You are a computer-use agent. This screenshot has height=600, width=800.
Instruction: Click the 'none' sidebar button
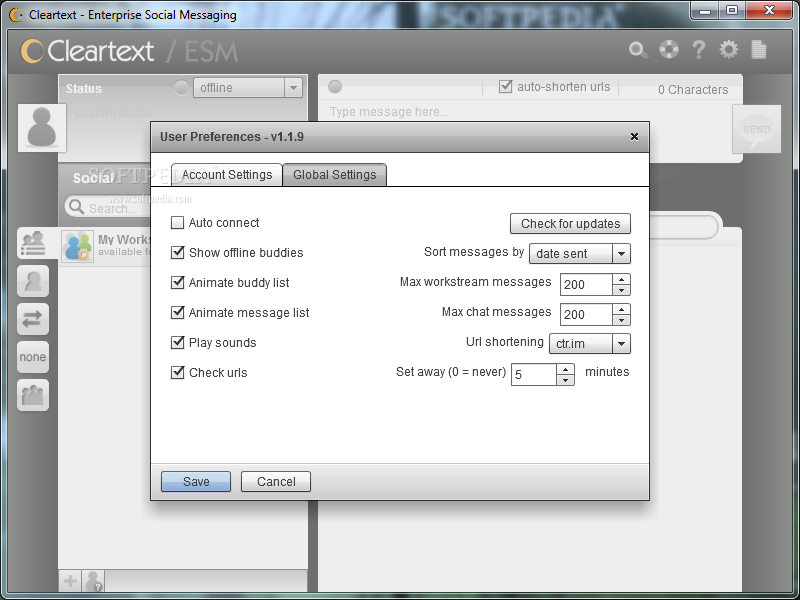(x=33, y=357)
